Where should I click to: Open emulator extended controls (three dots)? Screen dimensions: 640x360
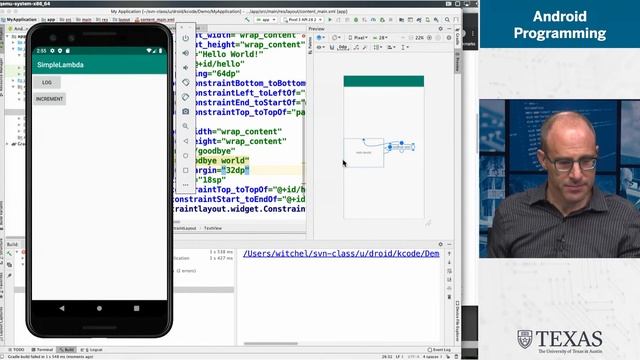186,185
